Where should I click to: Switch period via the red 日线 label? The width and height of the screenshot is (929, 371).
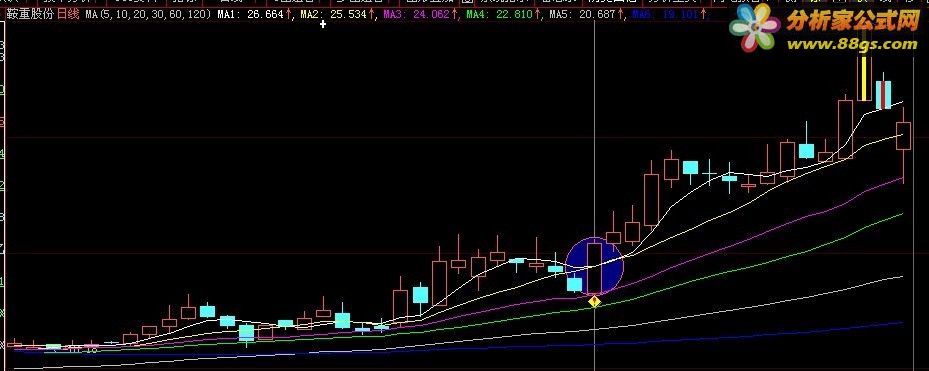coord(67,13)
